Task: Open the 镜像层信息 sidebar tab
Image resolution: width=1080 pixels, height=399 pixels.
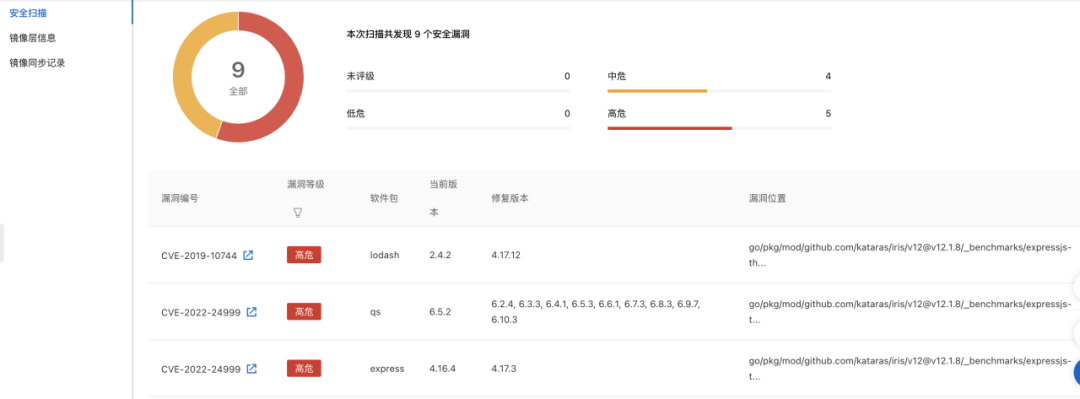Action: pyautogui.click(x=33, y=38)
